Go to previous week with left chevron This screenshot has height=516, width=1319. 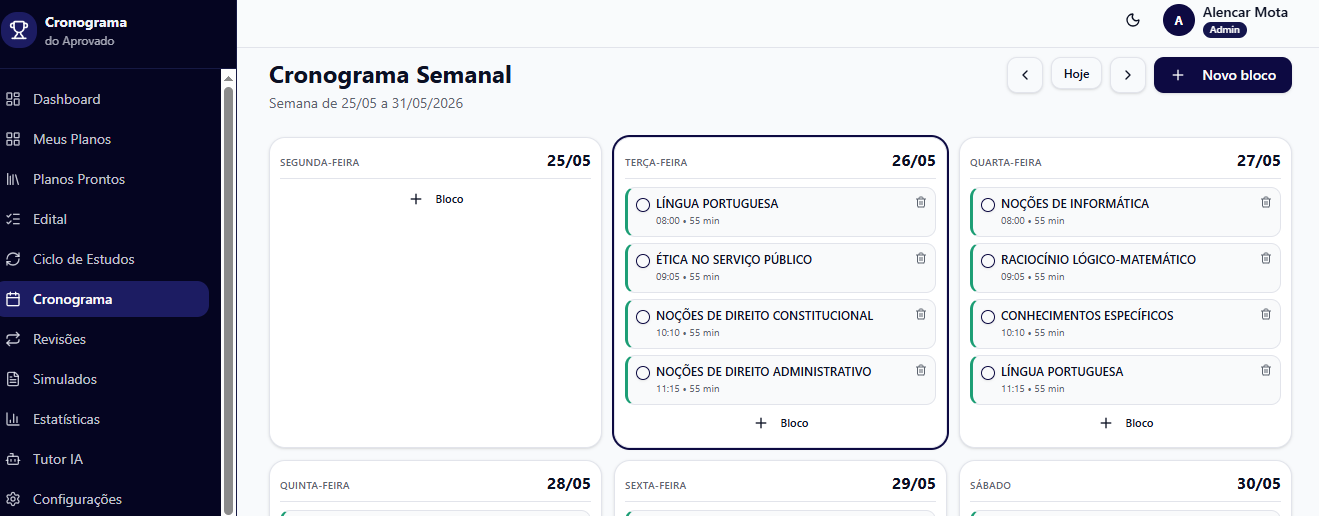[x=1025, y=75]
